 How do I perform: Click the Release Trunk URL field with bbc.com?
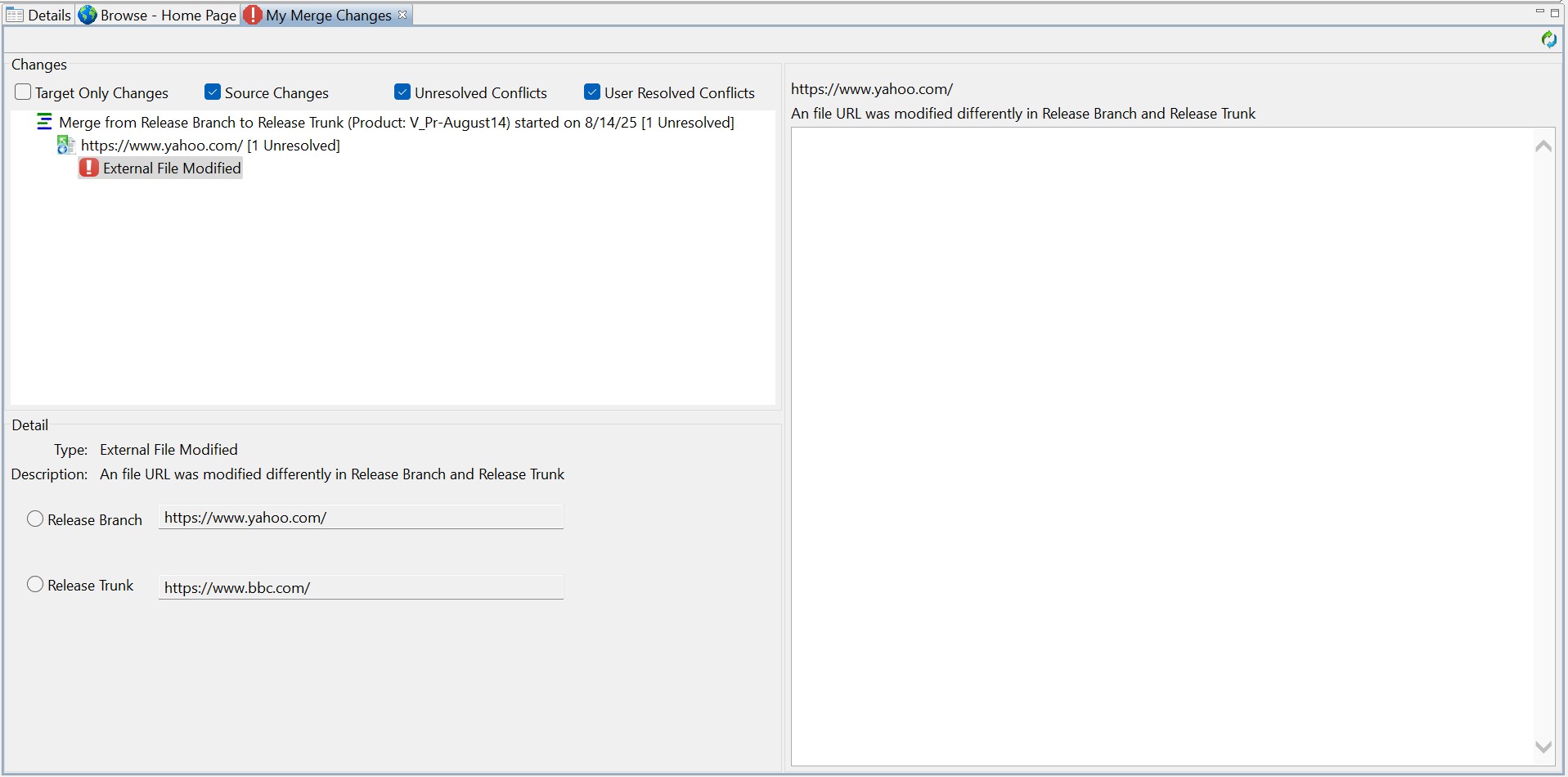tap(360, 587)
